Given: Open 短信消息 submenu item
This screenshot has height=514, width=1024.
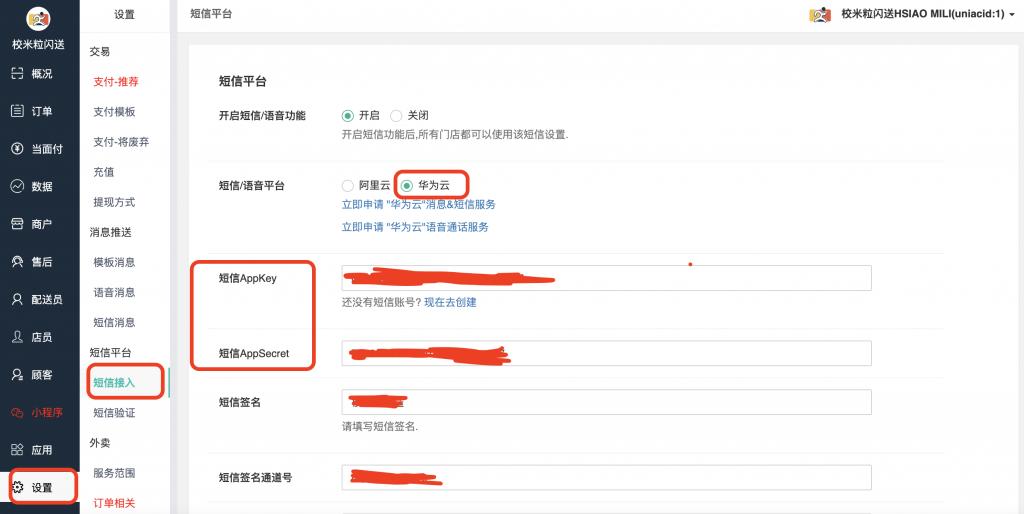Looking at the screenshot, I should (x=114, y=322).
